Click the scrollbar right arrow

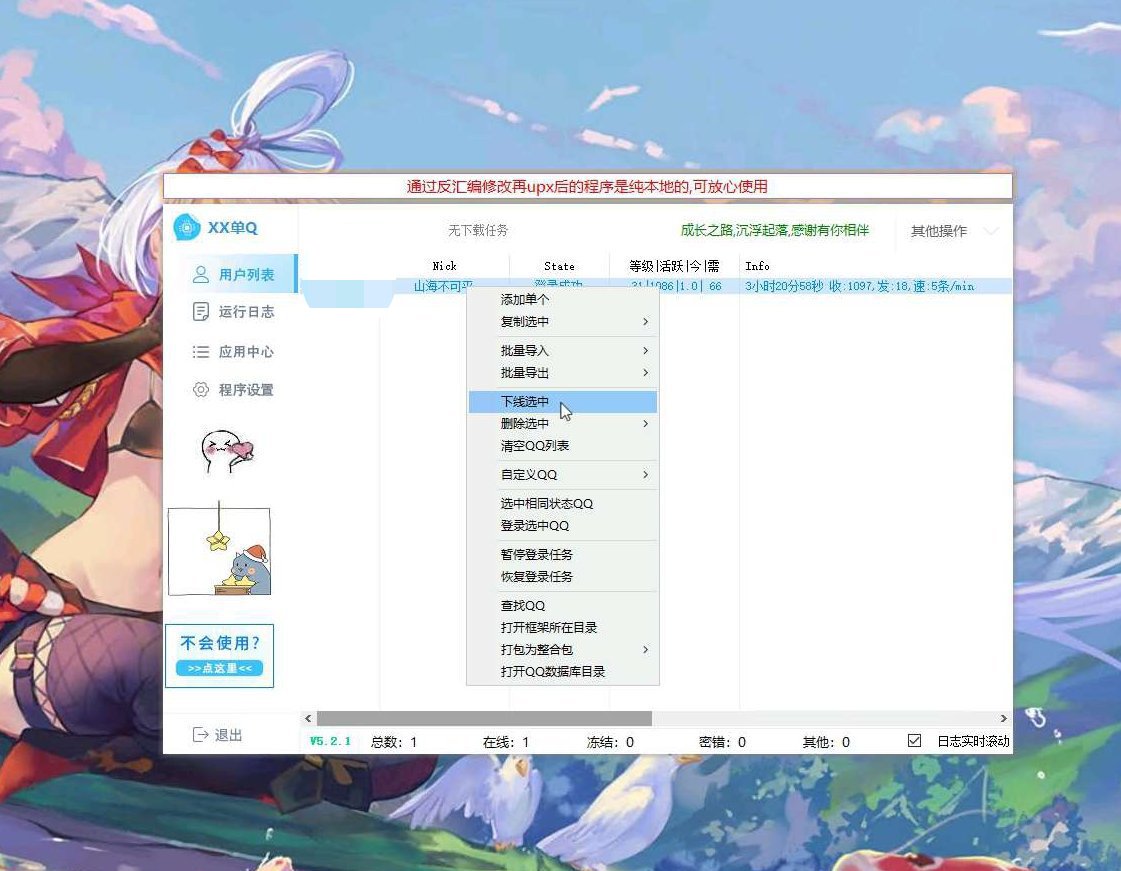(1004, 718)
